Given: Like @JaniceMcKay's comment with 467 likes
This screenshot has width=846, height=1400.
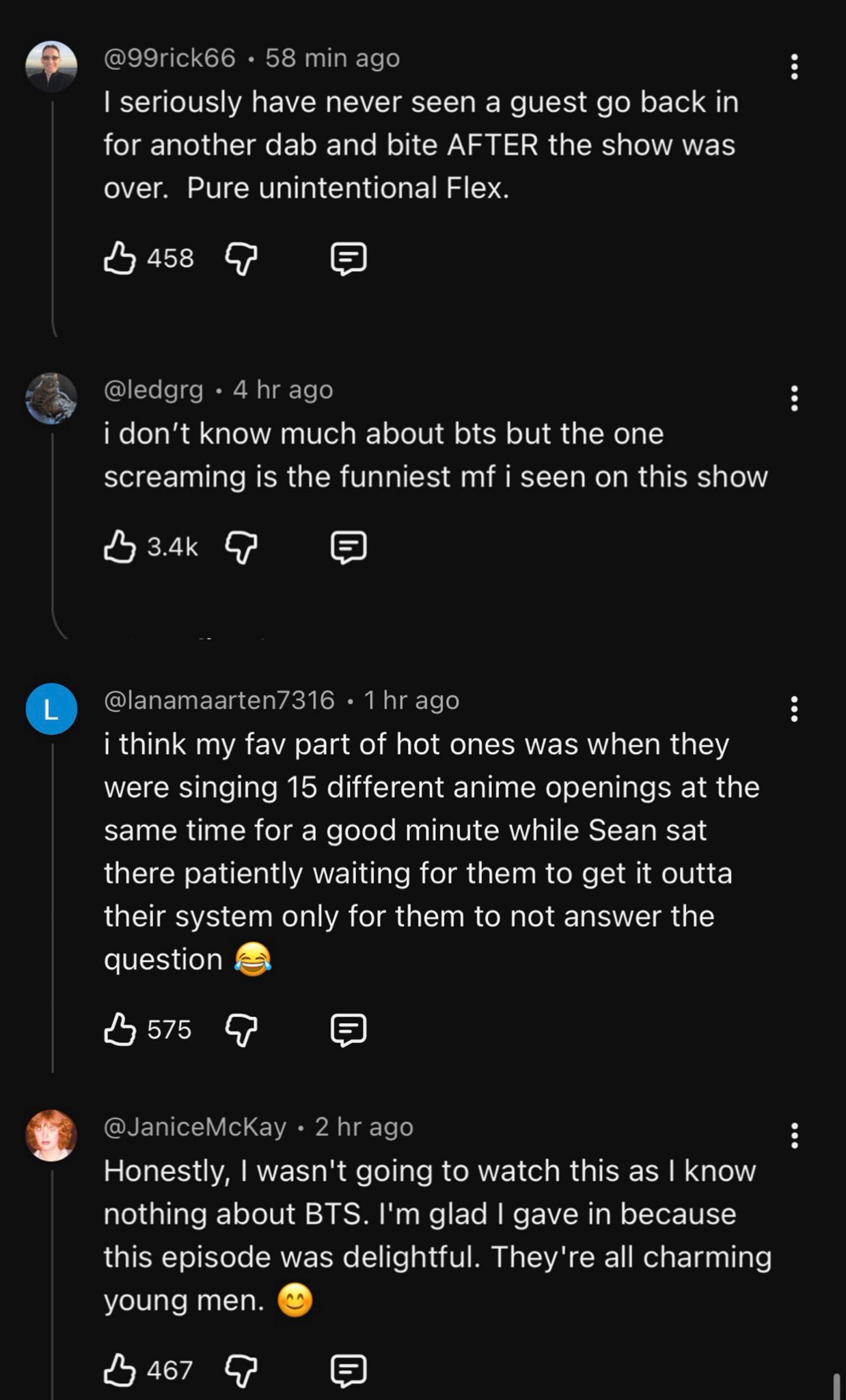Looking at the screenshot, I should click(120, 1370).
